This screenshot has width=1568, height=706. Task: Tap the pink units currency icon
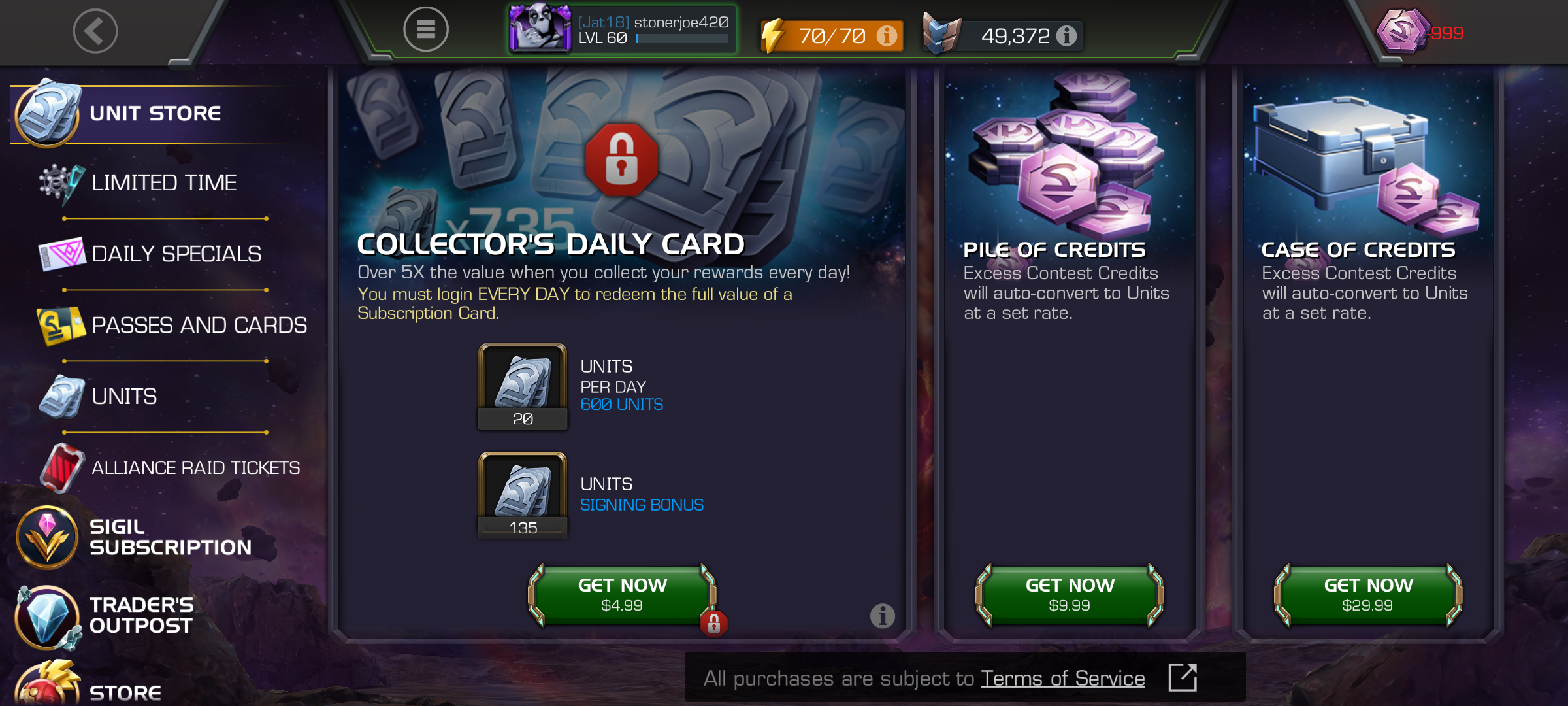[x=1401, y=31]
